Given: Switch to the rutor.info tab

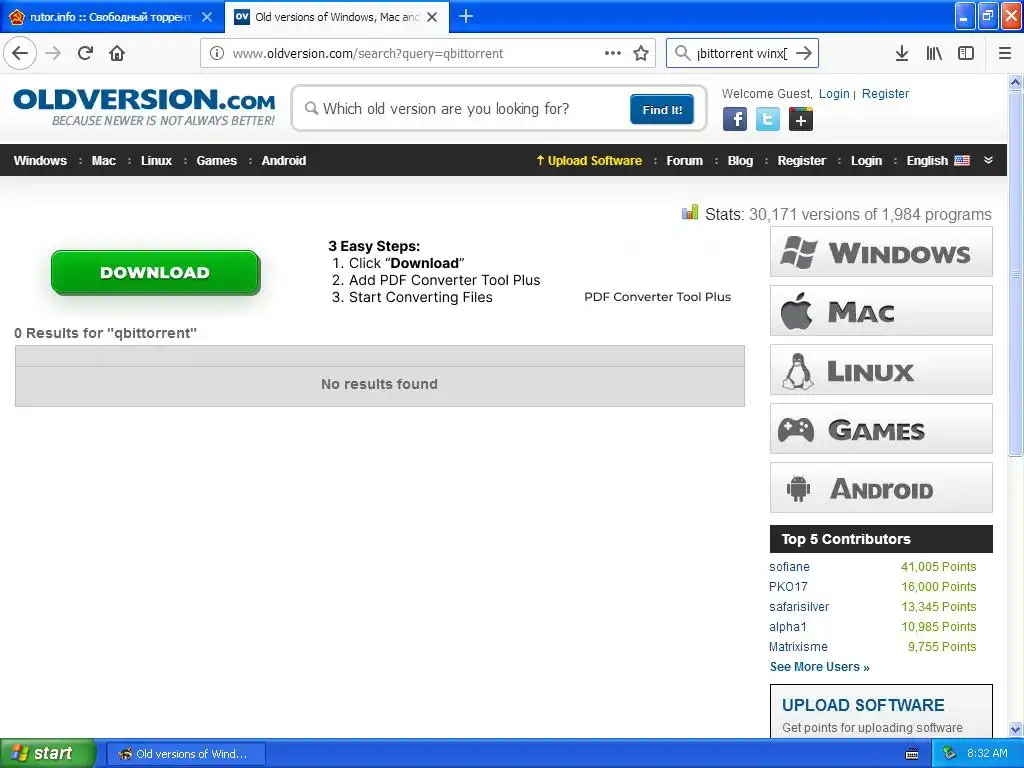Looking at the screenshot, I should 110,17.
